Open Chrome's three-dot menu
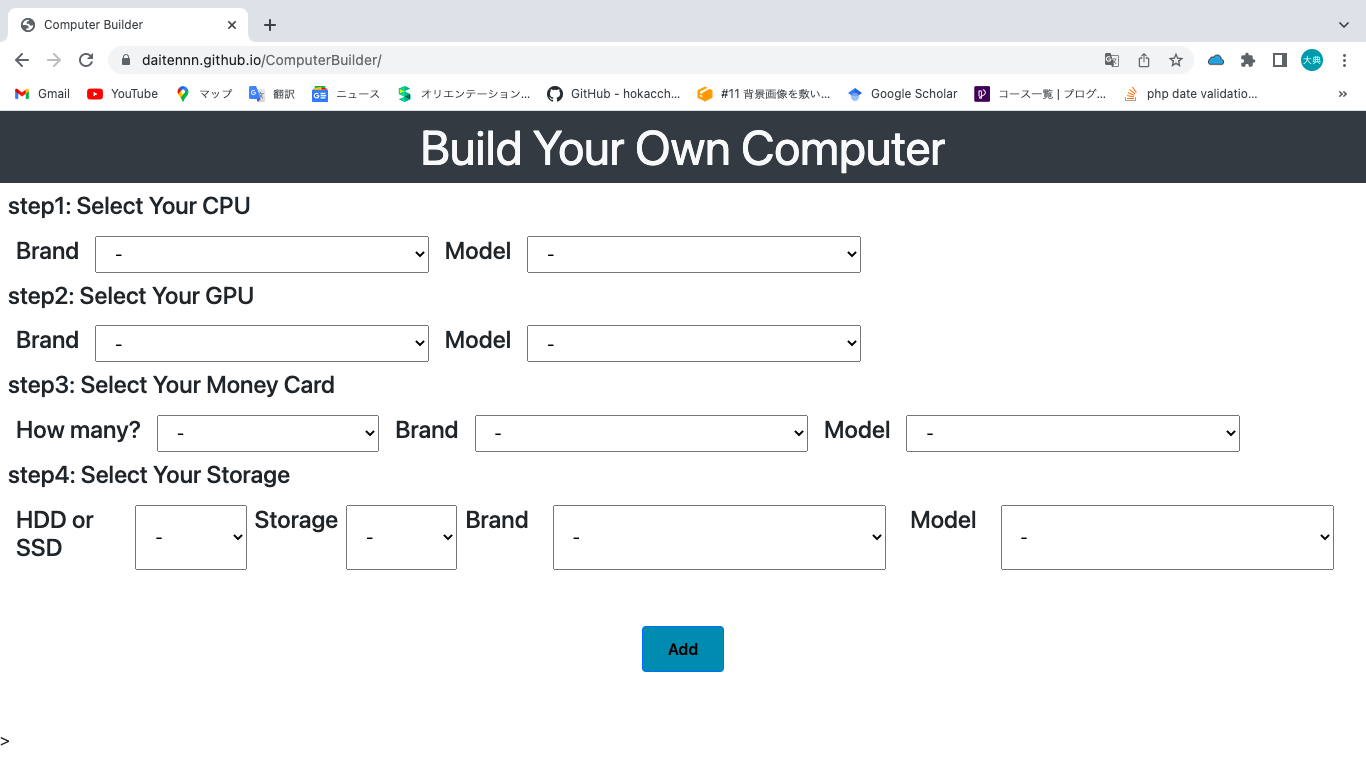The height and width of the screenshot is (768, 1366). [x=1345, y=60]
